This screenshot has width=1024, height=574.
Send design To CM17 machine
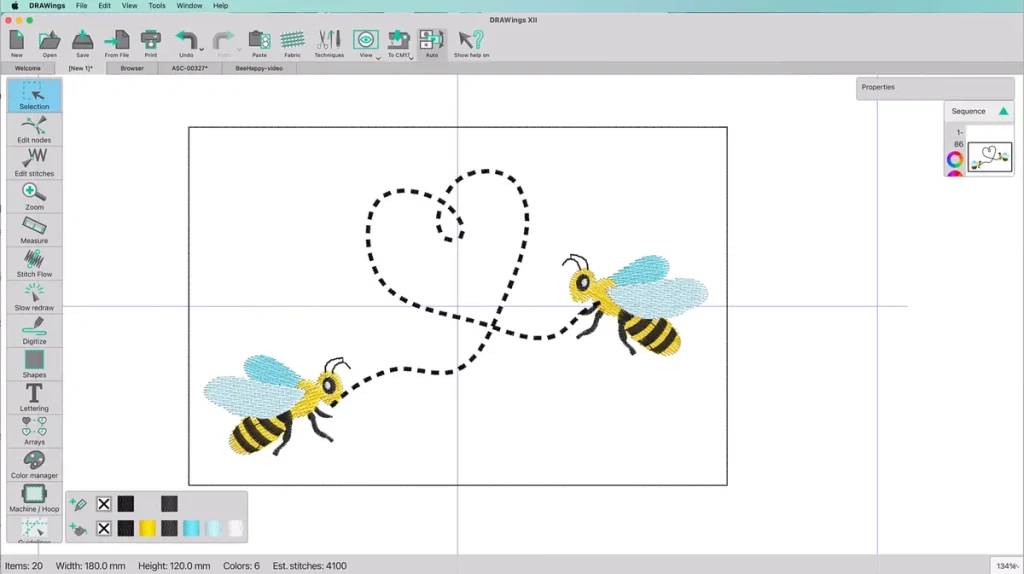click(x=398, y=44)
